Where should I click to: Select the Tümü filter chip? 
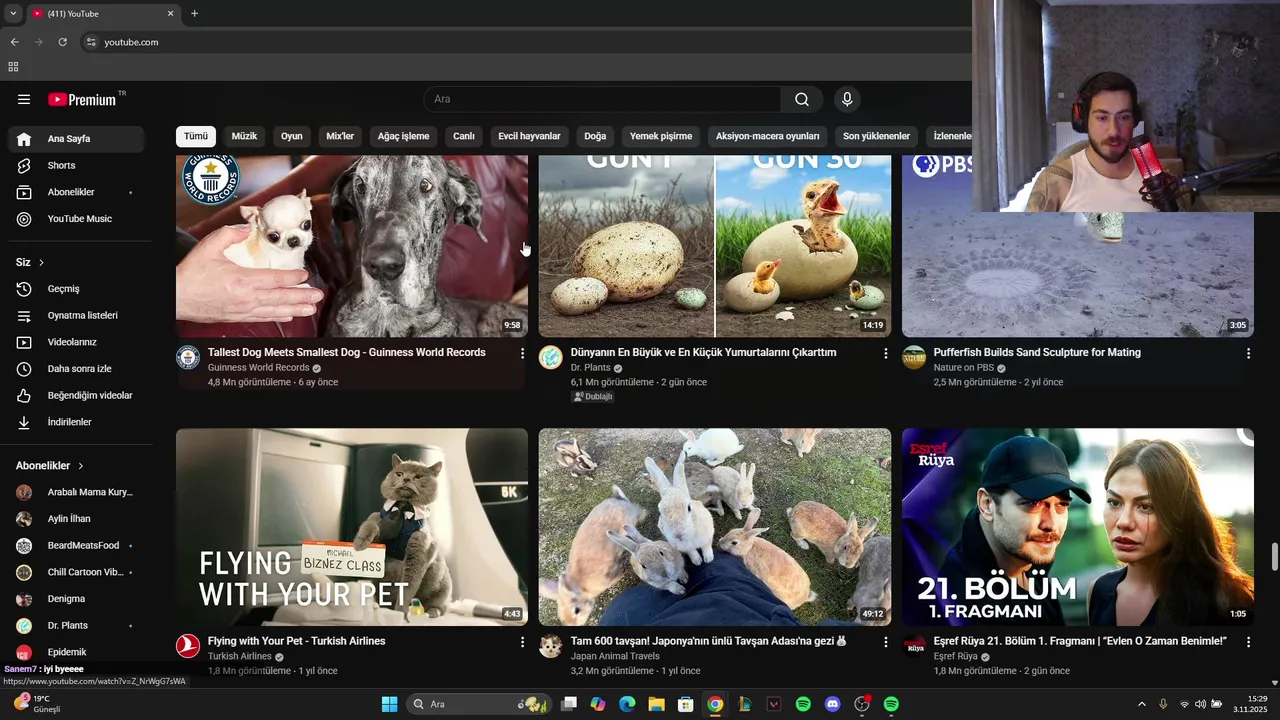point(196,136)
